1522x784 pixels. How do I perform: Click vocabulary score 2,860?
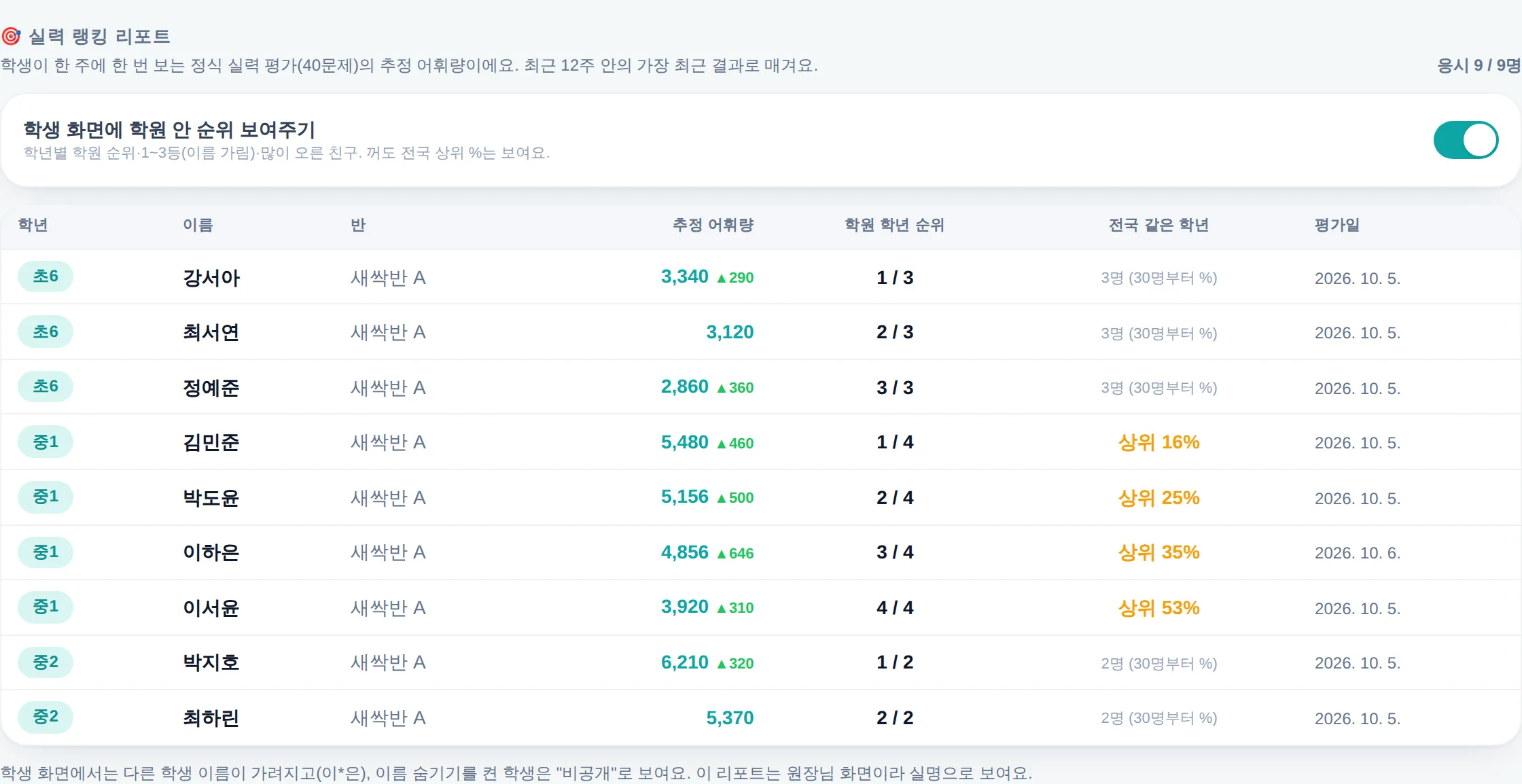[x=684, y=387]
